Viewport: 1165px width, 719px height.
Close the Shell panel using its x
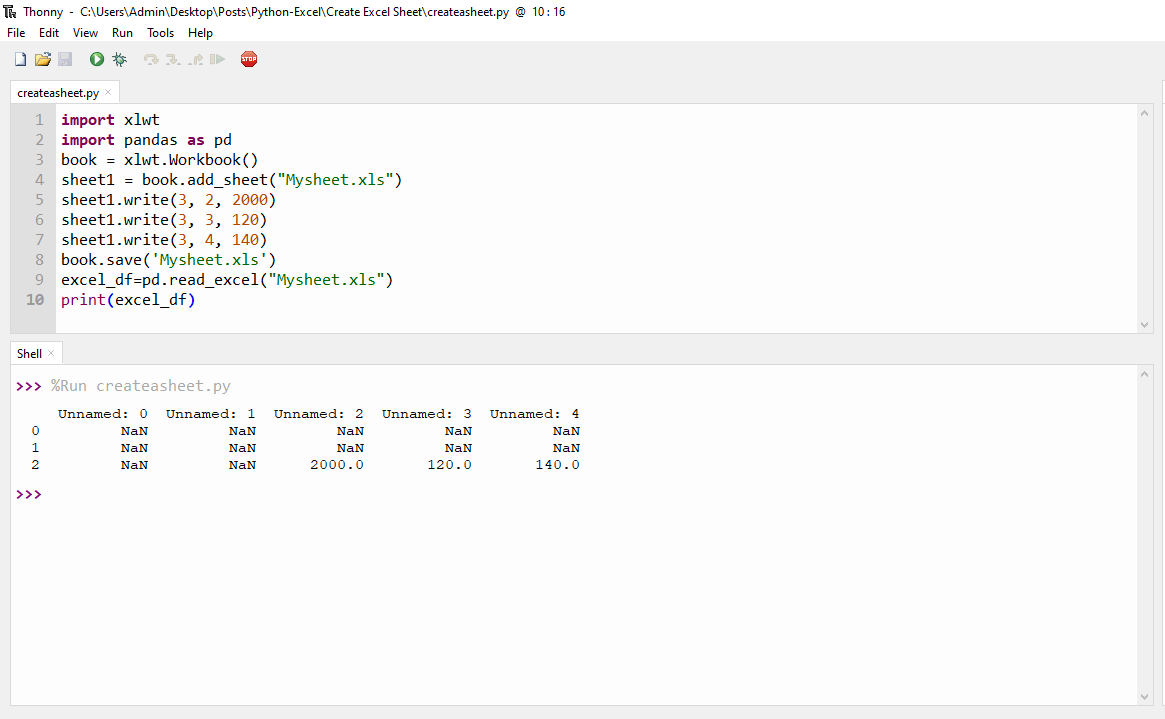coord(50,353)
